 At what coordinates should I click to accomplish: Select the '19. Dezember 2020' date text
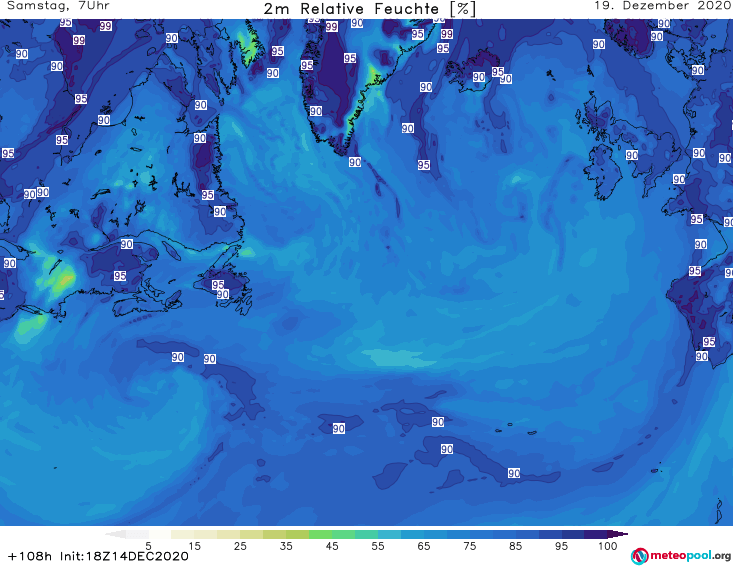(x=662, y=6)
